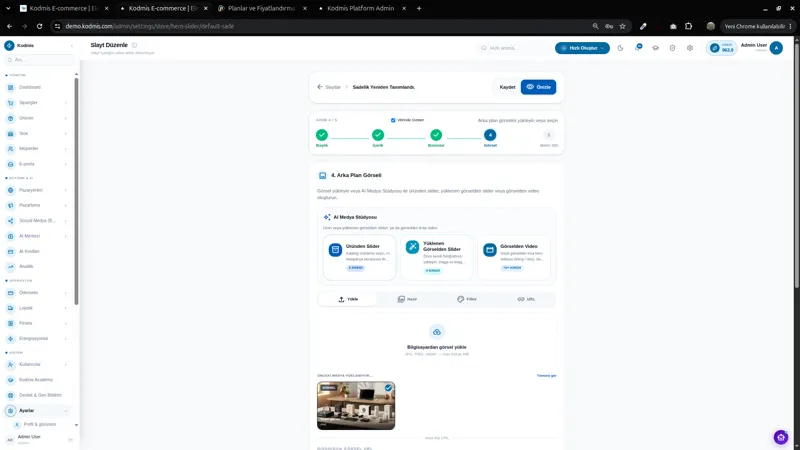Open the Siparişler sidebar icon
800x450 pixels.
(11, 103)
